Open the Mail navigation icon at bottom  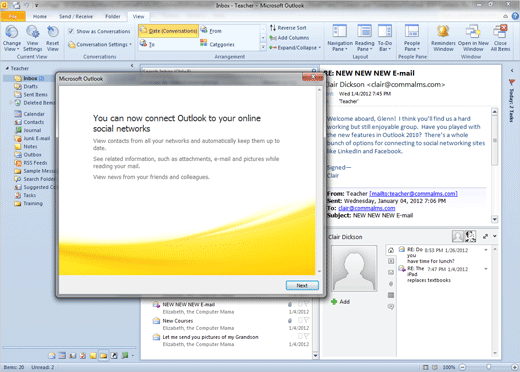[52, 356]
